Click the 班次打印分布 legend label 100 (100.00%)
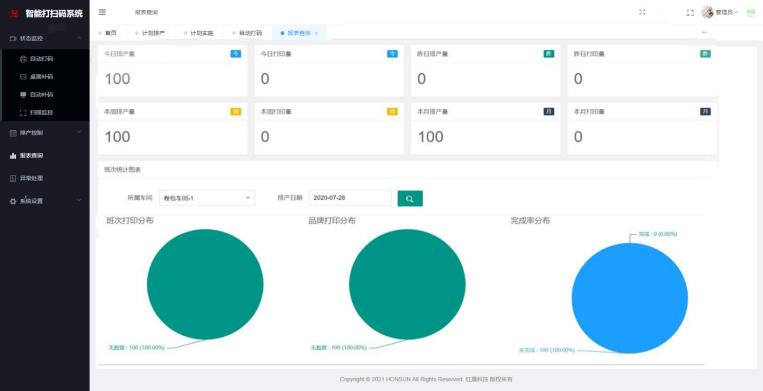Image resolution: width=763 pixels, height=391 pixels. [x=136, y=348]
